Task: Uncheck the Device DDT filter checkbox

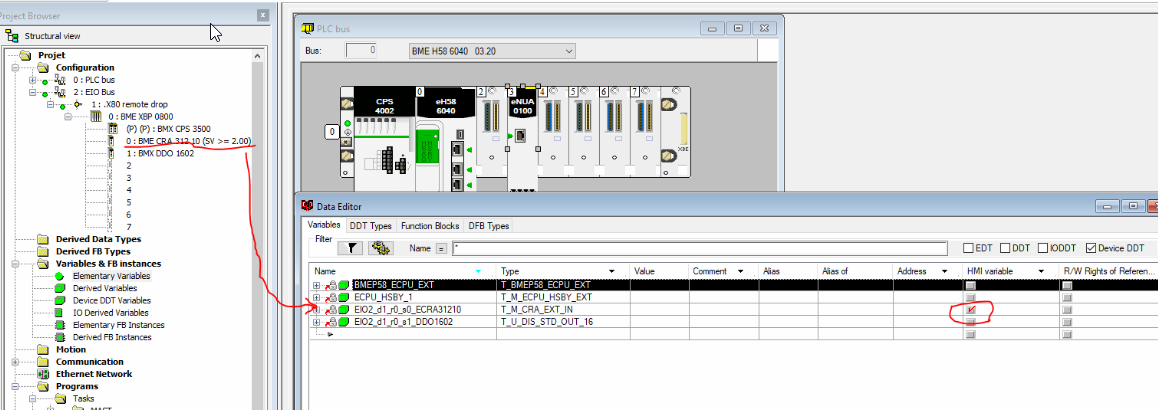Action: 1091,248
